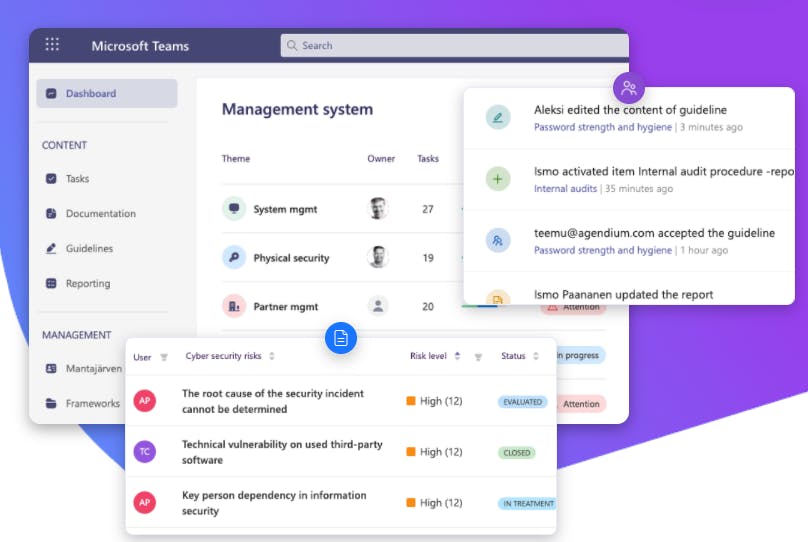Viewport: 808px width, 542px height.
Task: Click the Reporting icon in sidebar
Action: [x=51, y=283]
